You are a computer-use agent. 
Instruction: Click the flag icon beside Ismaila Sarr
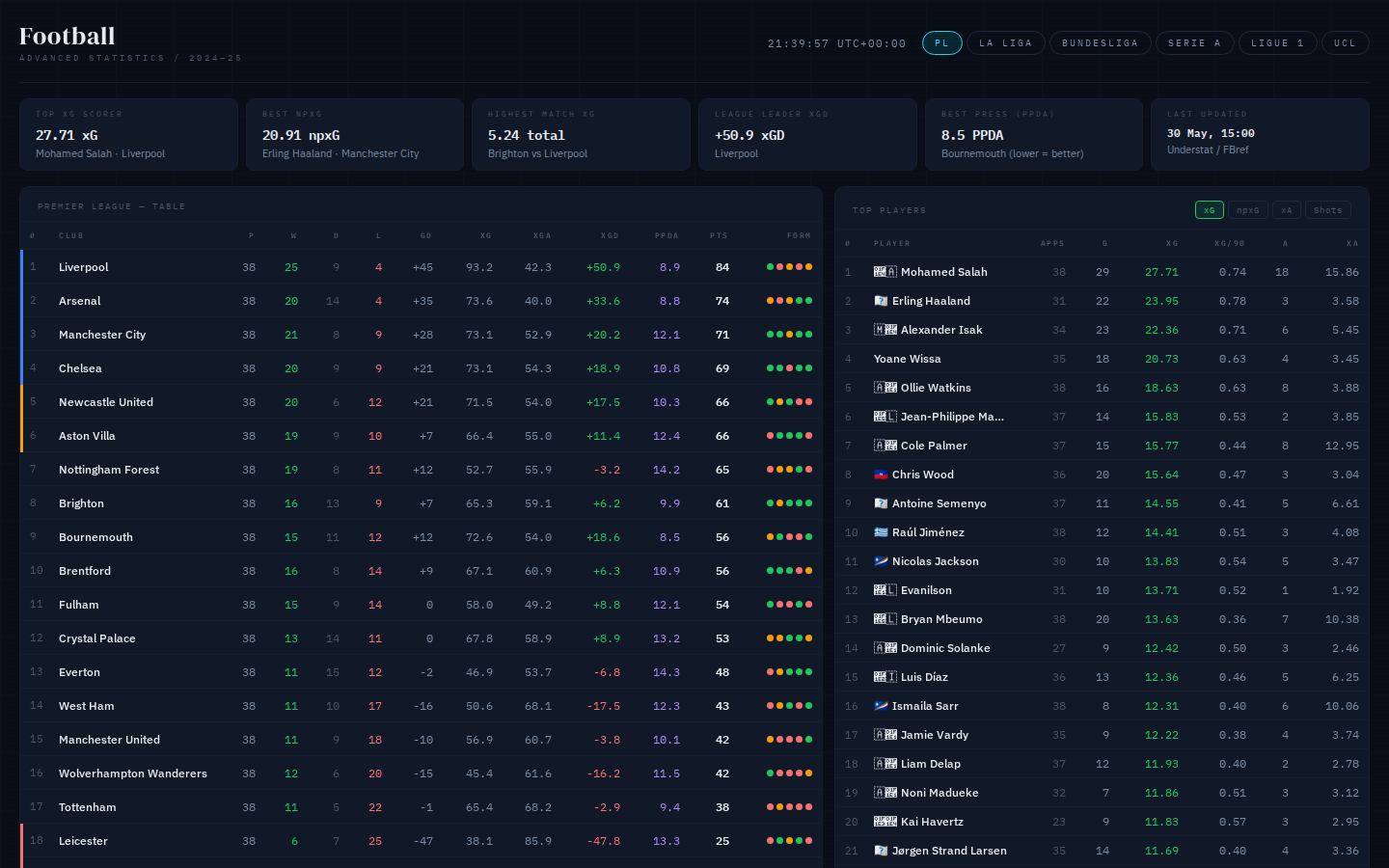(x=881, y=706)
